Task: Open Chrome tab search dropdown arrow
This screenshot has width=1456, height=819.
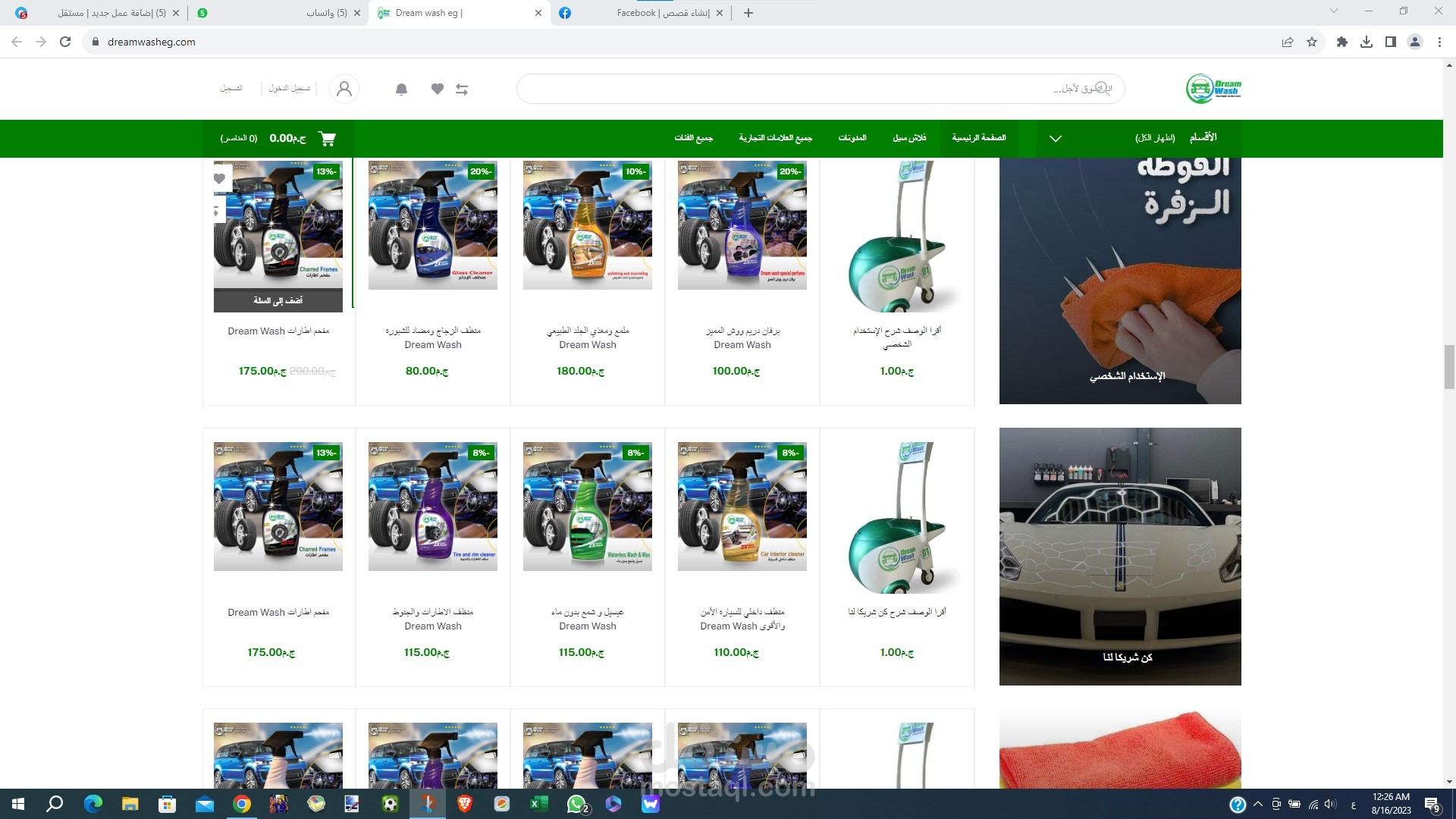Action: pyautogui.click(x=1334, y=11)
